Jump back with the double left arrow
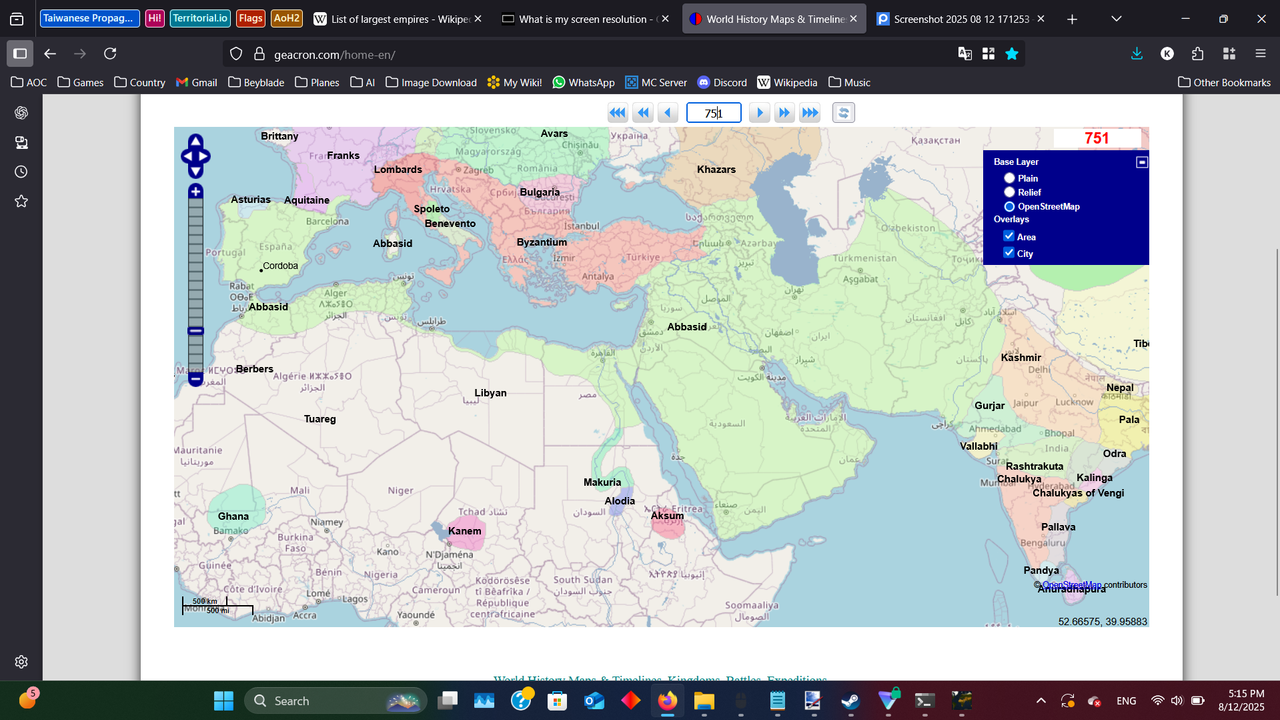 (x=643, y=113)
